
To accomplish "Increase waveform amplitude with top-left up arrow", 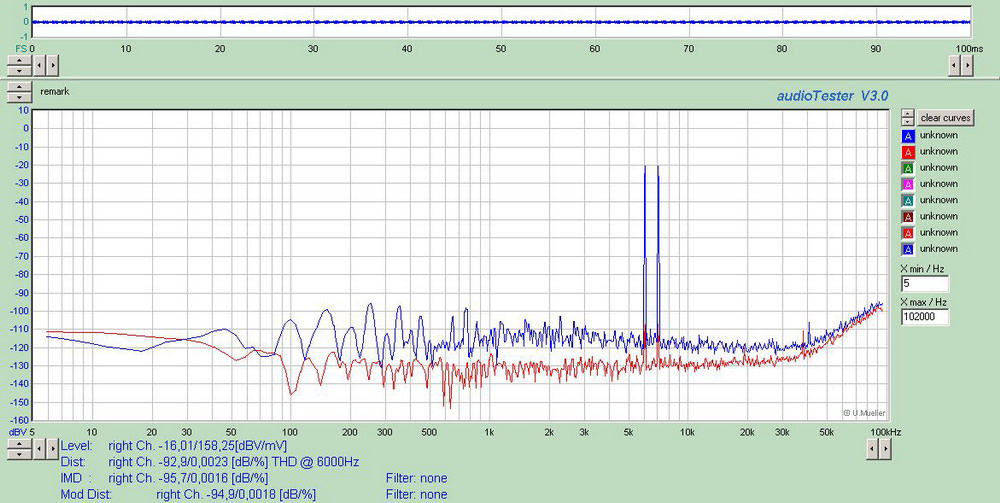I will click(x=18, y=60).
